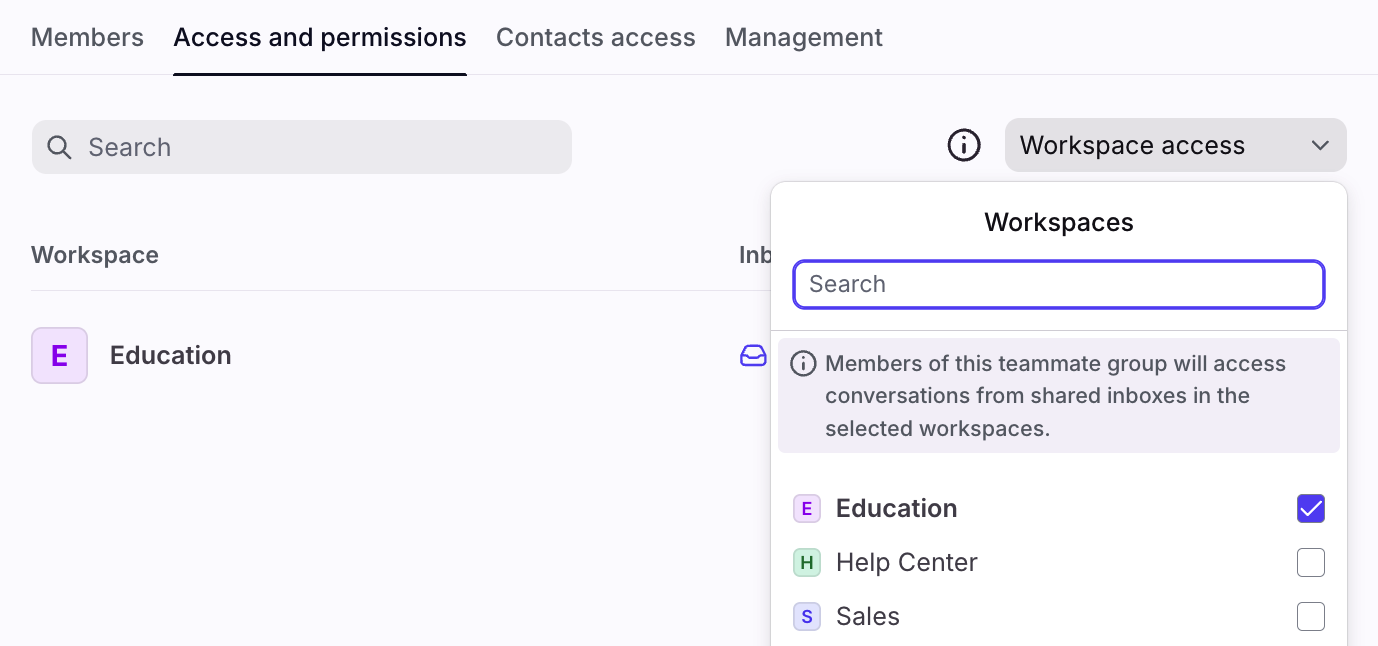Click the main Search field above the table
Screen dimensions: 1378x646
coord(320,148)
